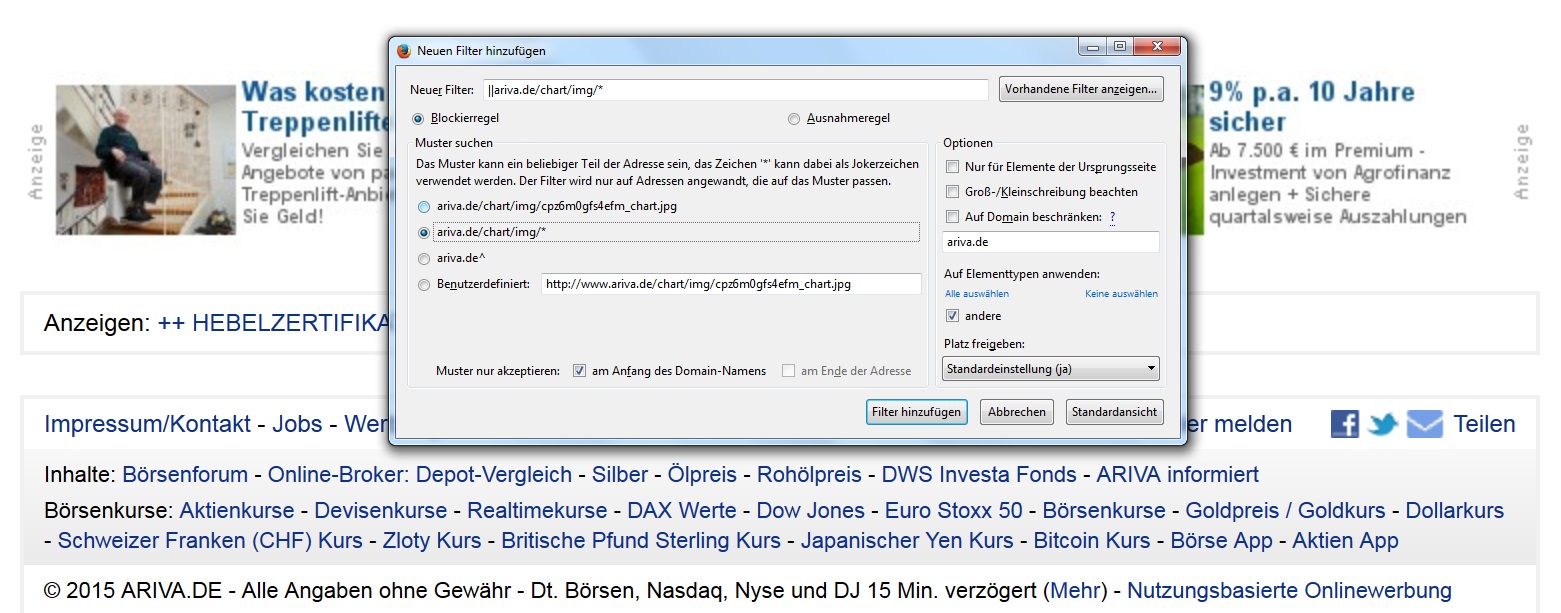Viewport: 1561px width, 613px height.
Task: Open the 'Börse App' link
Action: 1222,541
